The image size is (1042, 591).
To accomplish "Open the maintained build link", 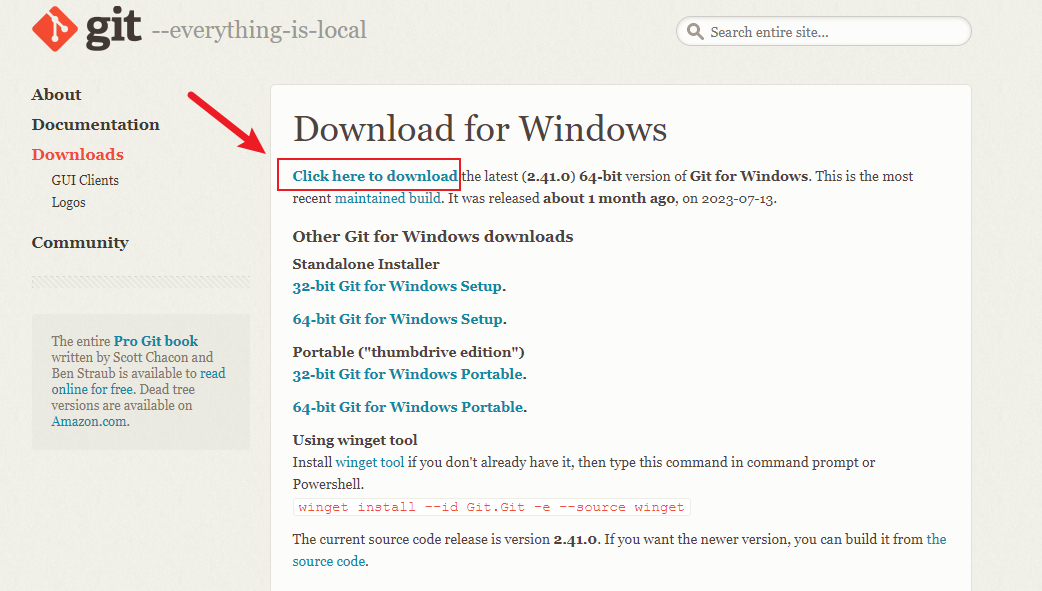I will tap(388, 198).
